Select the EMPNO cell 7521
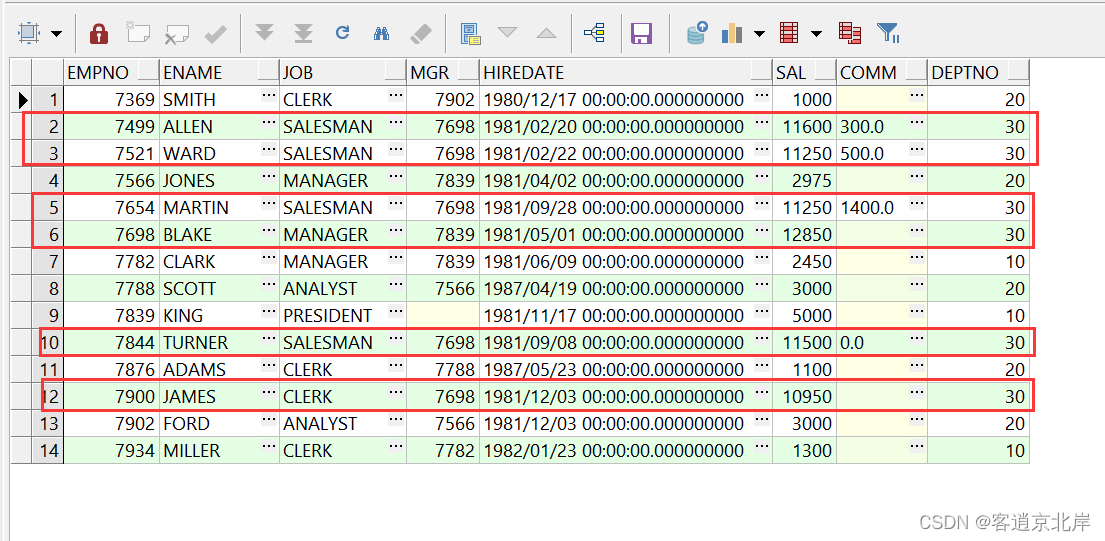The height and width of the screenshot is (541, 1105). [111, 154]
